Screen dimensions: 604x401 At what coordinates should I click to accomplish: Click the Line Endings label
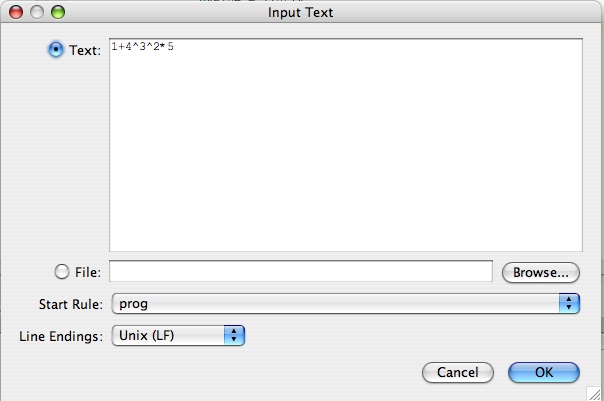[x=61, y=336]
